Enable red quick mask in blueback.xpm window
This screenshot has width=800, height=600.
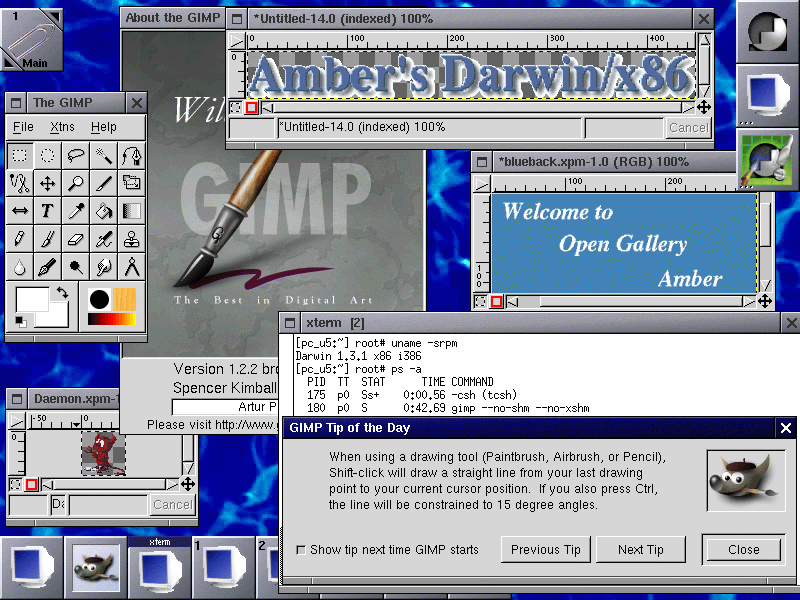496,302
